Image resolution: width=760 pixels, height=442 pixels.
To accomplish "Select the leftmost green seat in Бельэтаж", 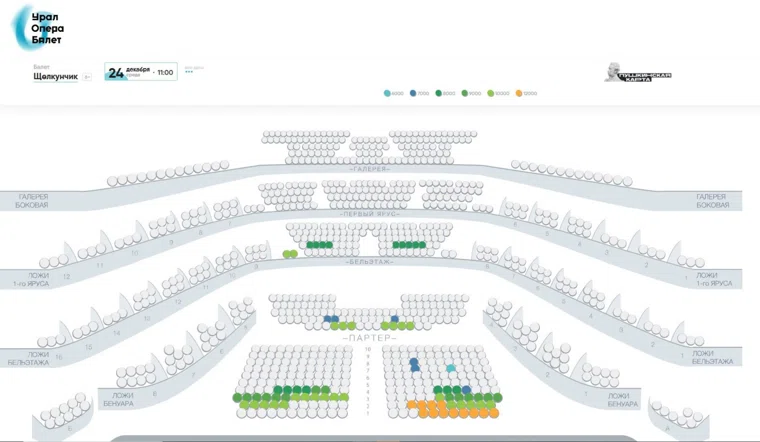I will (x=287, y=254).
